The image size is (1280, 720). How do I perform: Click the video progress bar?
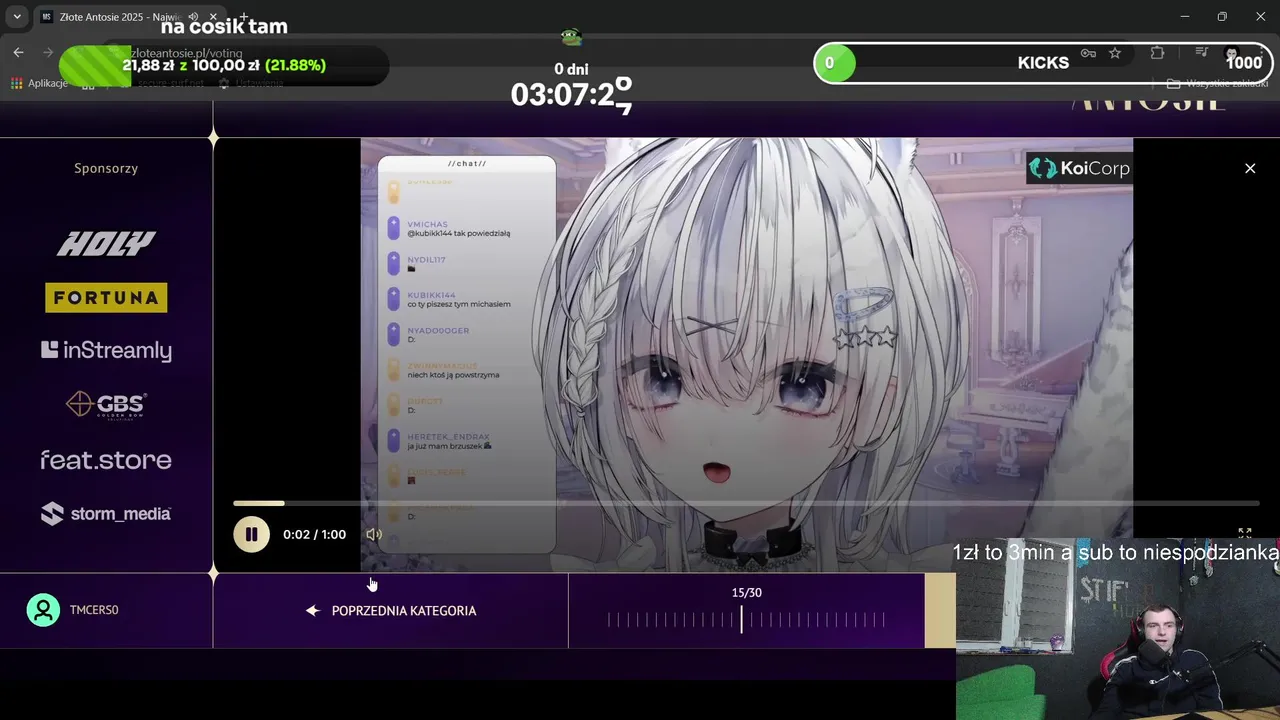click(x=746, y=503)
